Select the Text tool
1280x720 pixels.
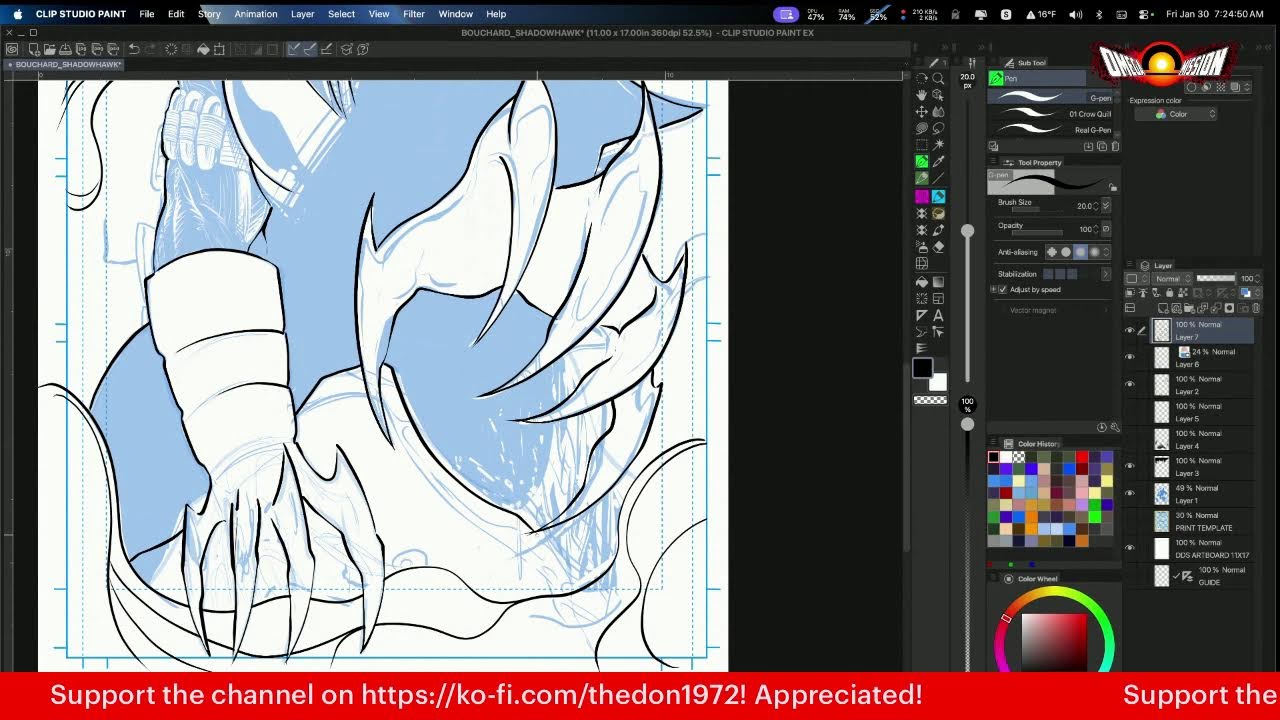click(x=938, y=316)
